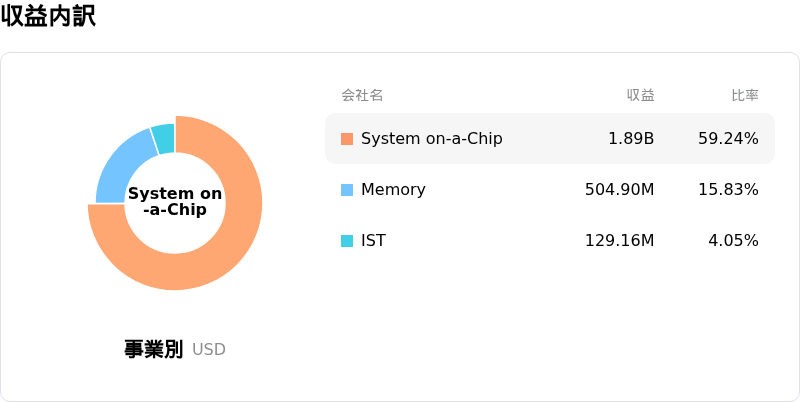Click the orange System on-a-Chip swatch
This screenshot has height=402, width=800.
click(347, 139)
